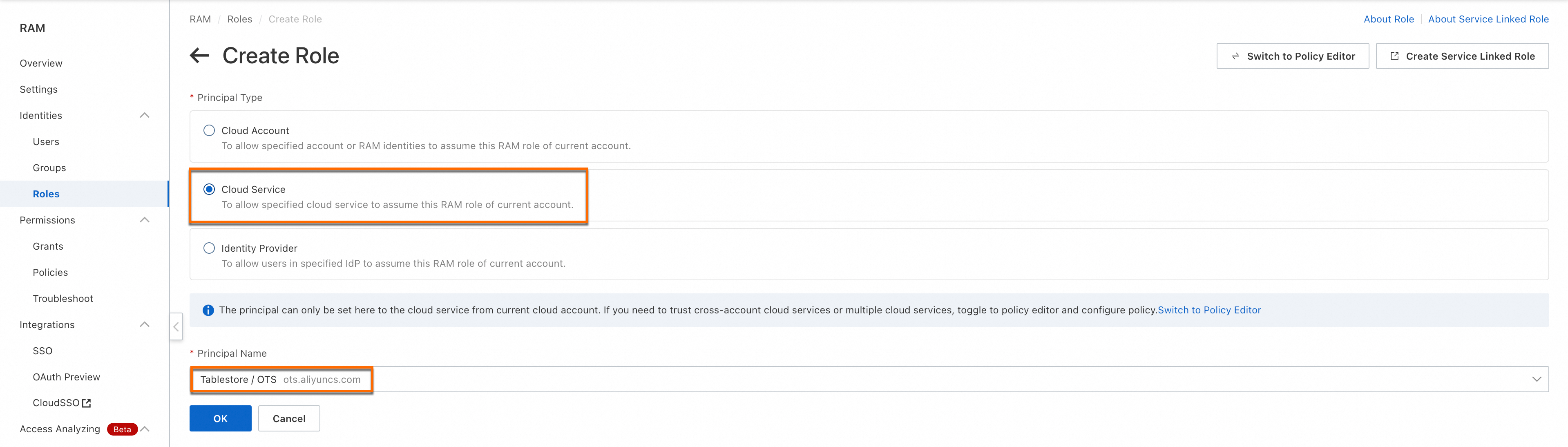The height and width of the screenshot is (447, 1568).
Task: Click the back arrow beside Create Role
Action: coord(200,56)
